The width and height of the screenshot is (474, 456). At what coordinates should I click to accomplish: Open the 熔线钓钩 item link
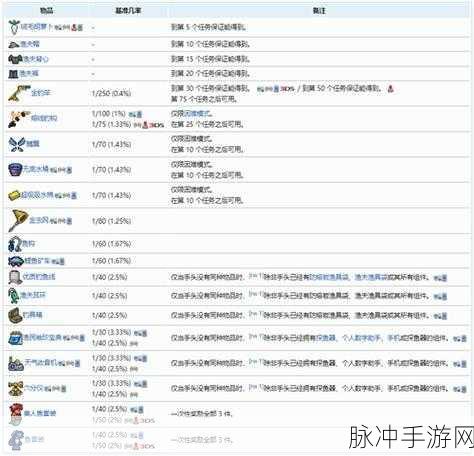pyautogui.click(x=44, y=118)
